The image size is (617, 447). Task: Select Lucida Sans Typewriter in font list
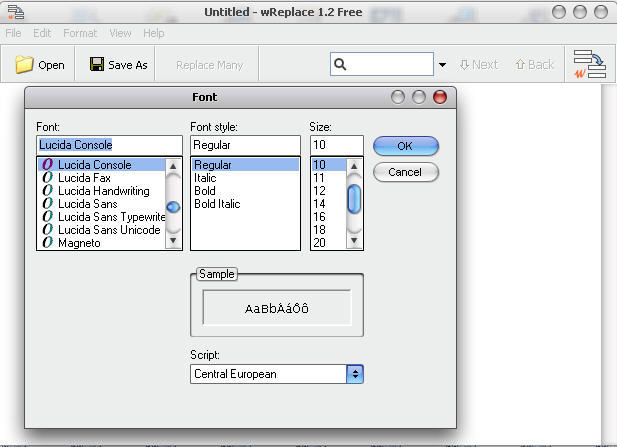click(102, 216)
